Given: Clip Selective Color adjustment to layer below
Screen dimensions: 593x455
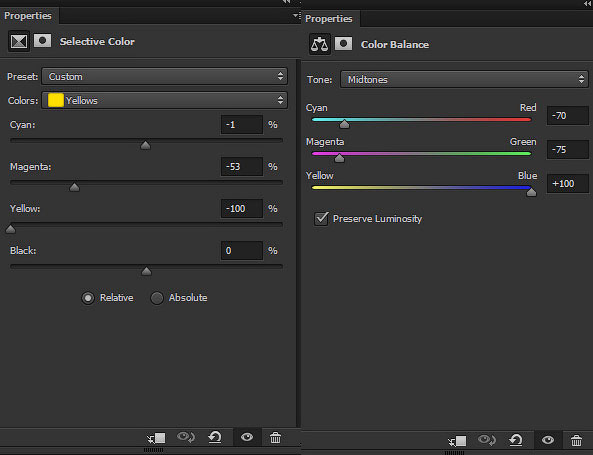Looking at the screenshot, I should tap(156, 438).
